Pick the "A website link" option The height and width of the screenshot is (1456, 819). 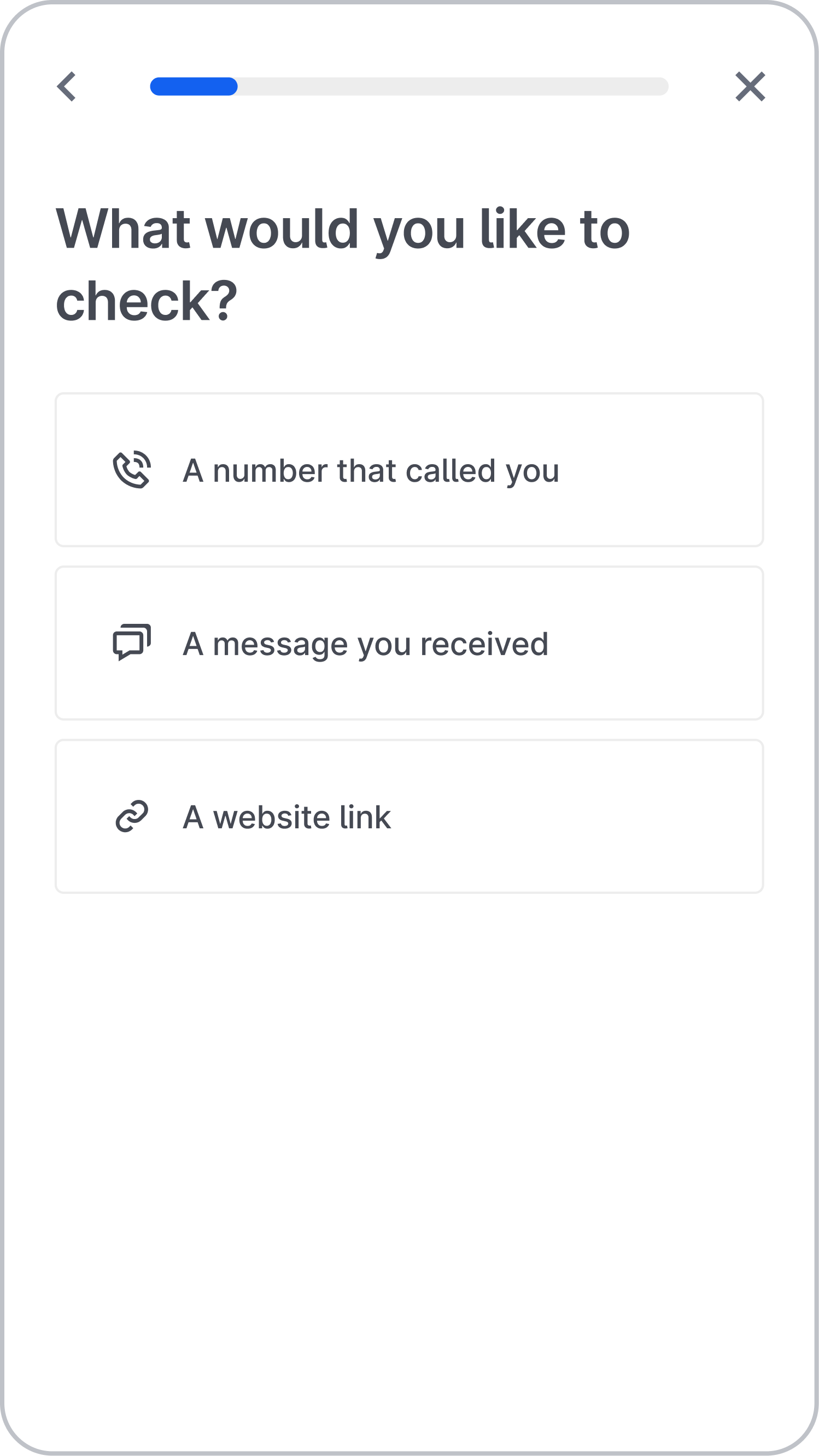(x=409, y=816)
